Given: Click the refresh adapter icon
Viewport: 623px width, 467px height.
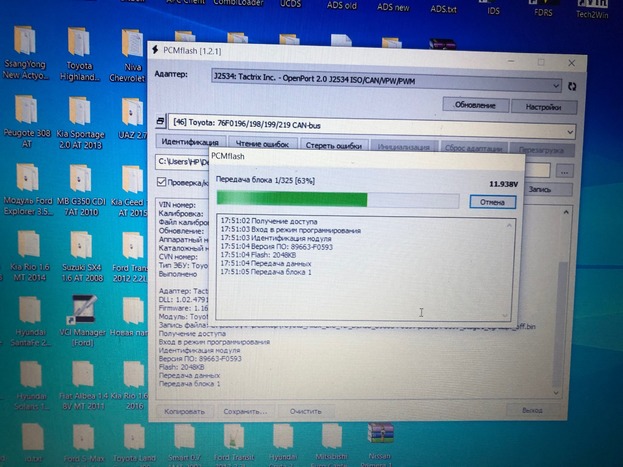Looking at the screenshot, I should click(572, 85).
